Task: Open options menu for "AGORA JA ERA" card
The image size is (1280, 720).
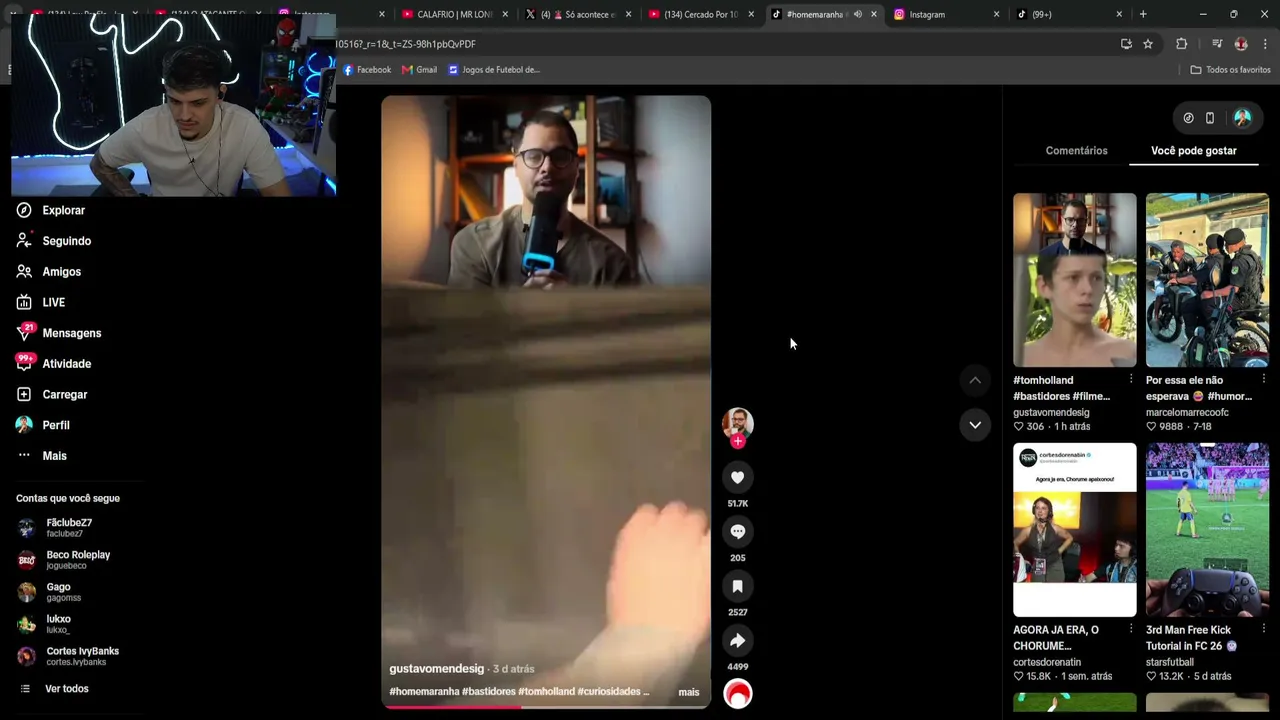Action: click(x=1131, y=630)
